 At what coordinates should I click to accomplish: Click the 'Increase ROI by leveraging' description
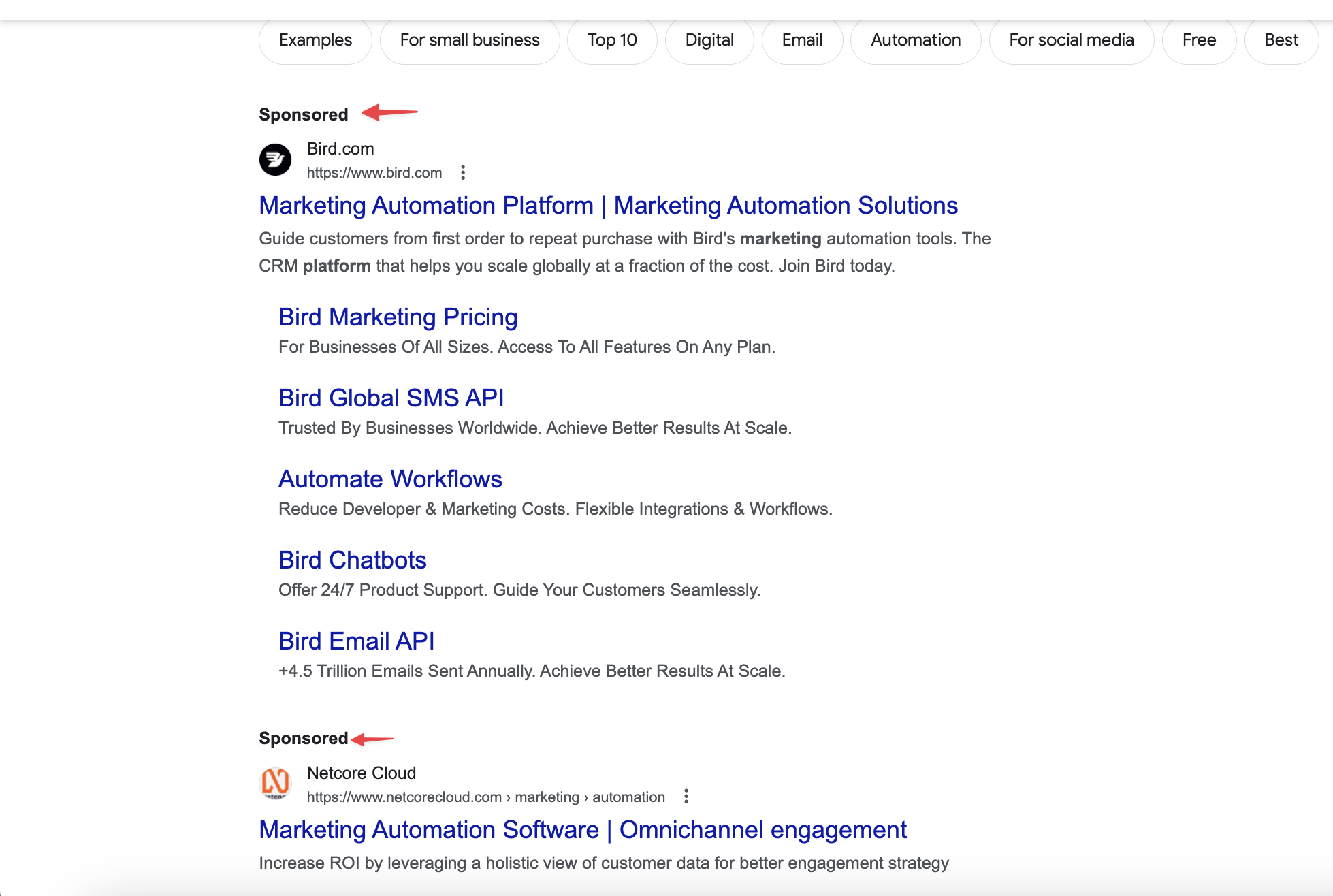click(x=604, y=863)
